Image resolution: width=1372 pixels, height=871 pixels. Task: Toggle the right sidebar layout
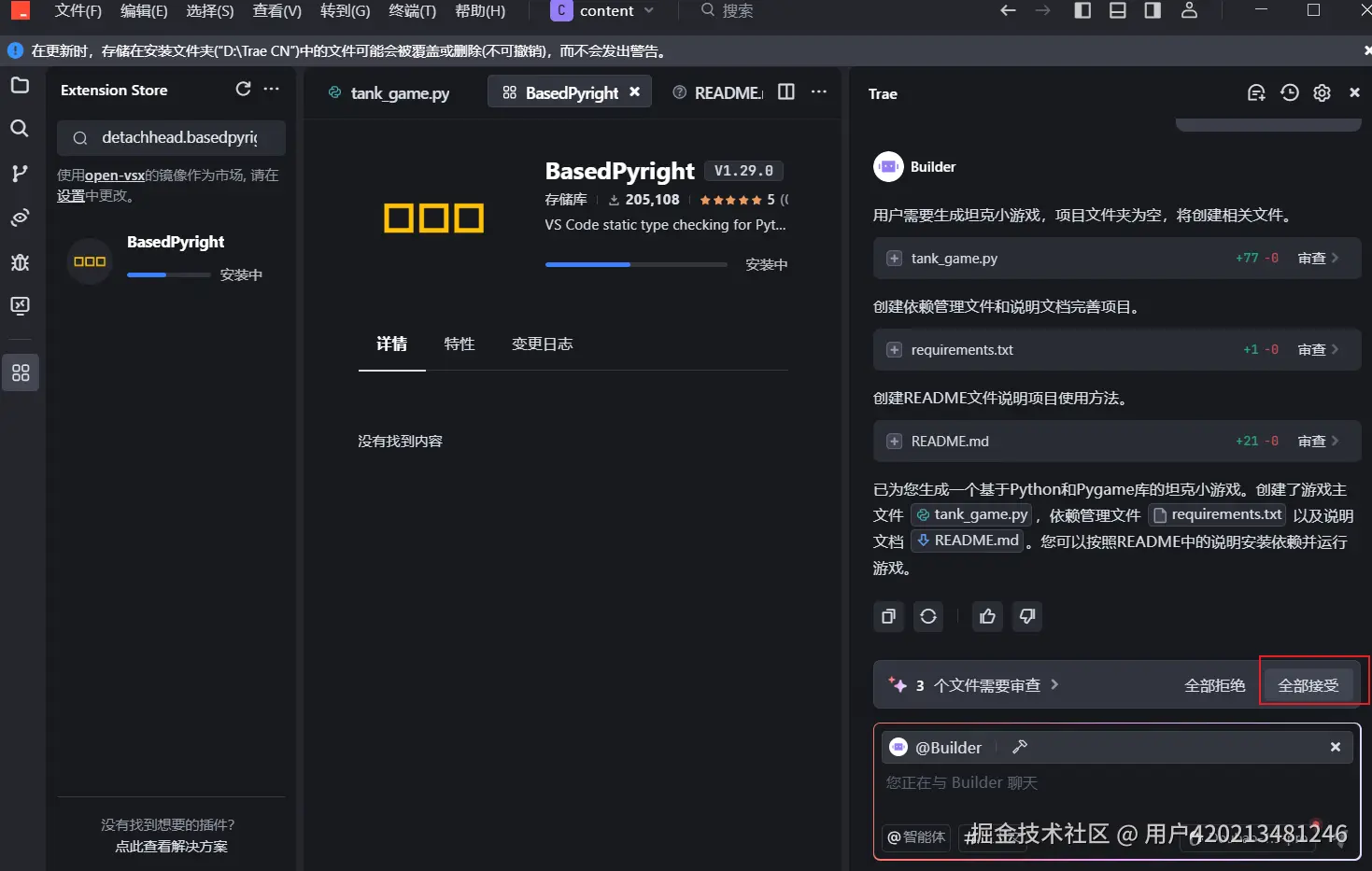click(1153, 10)
